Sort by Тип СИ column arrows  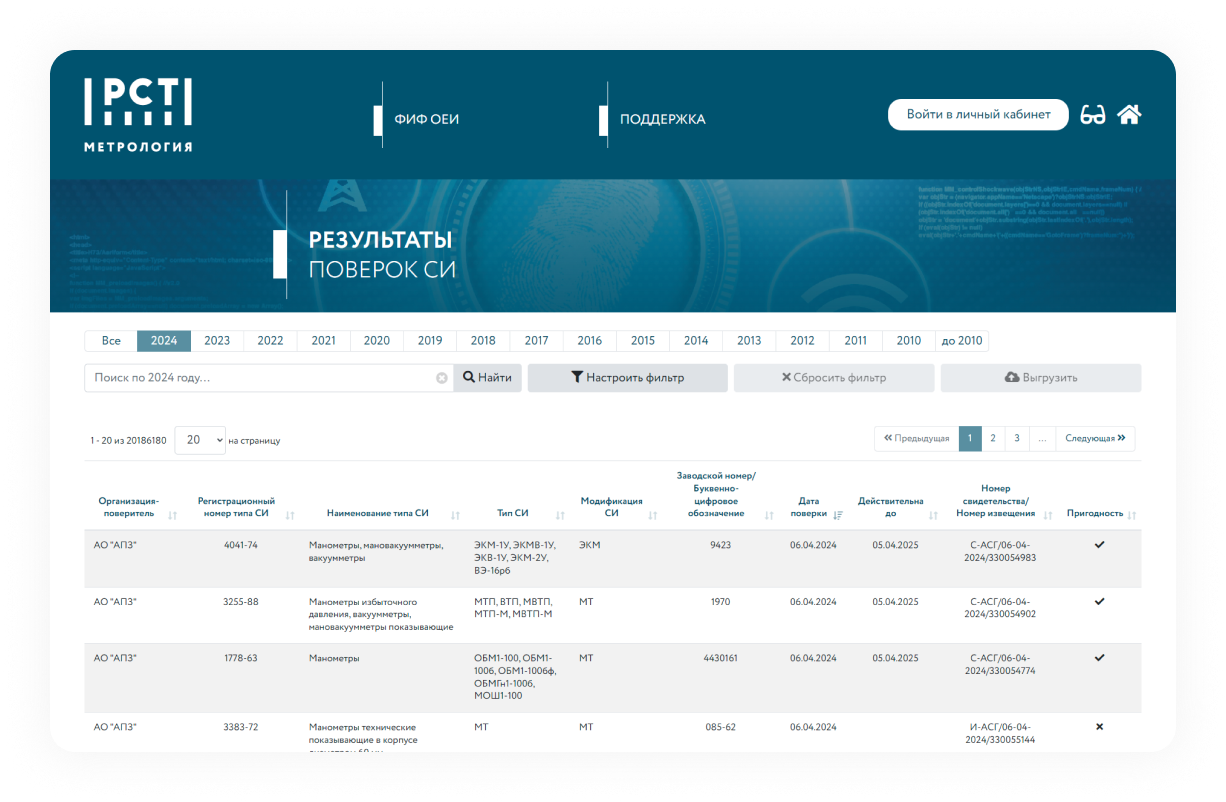click(x=560, y=515)
